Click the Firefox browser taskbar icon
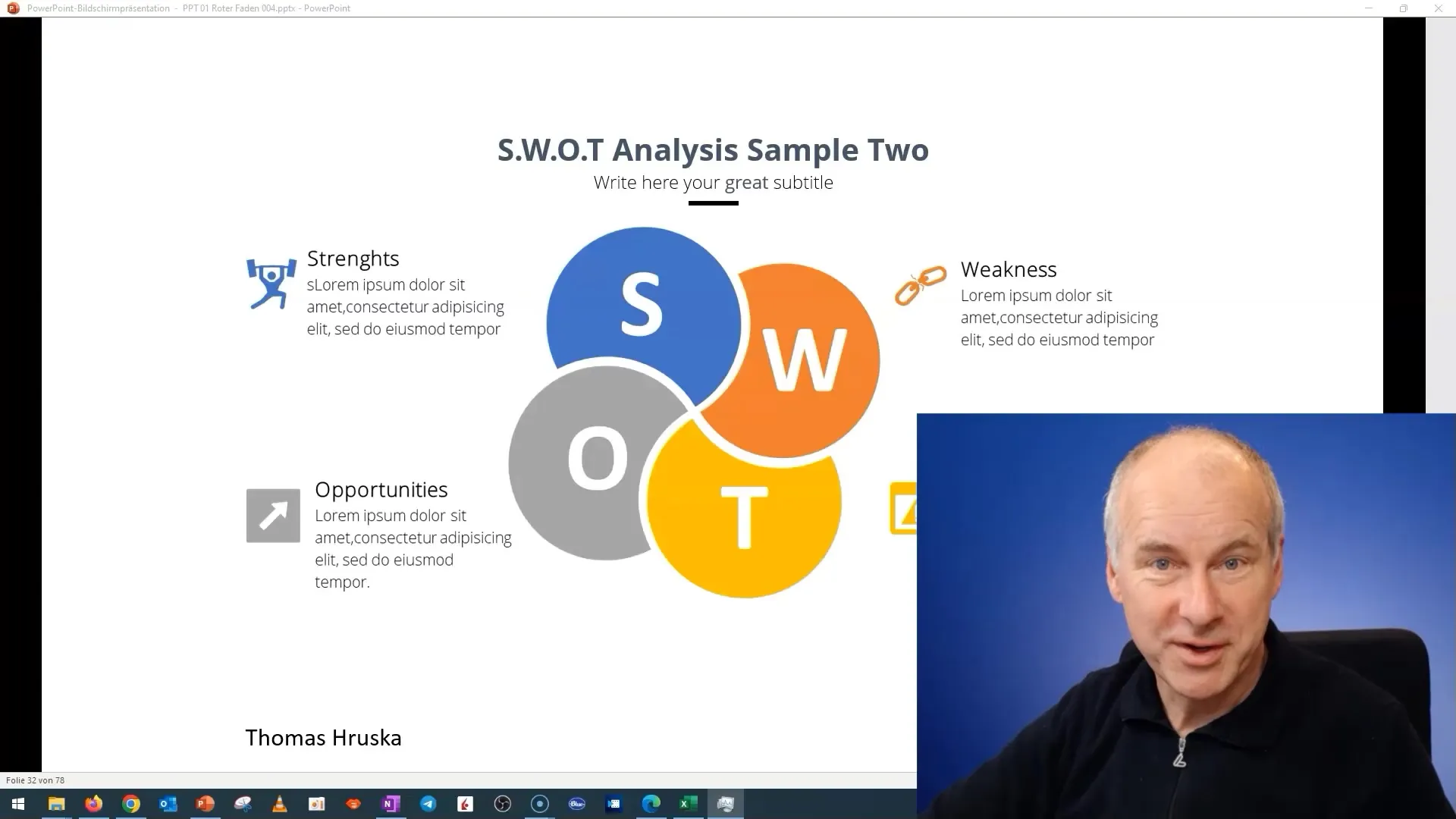 tap(93, 803)
